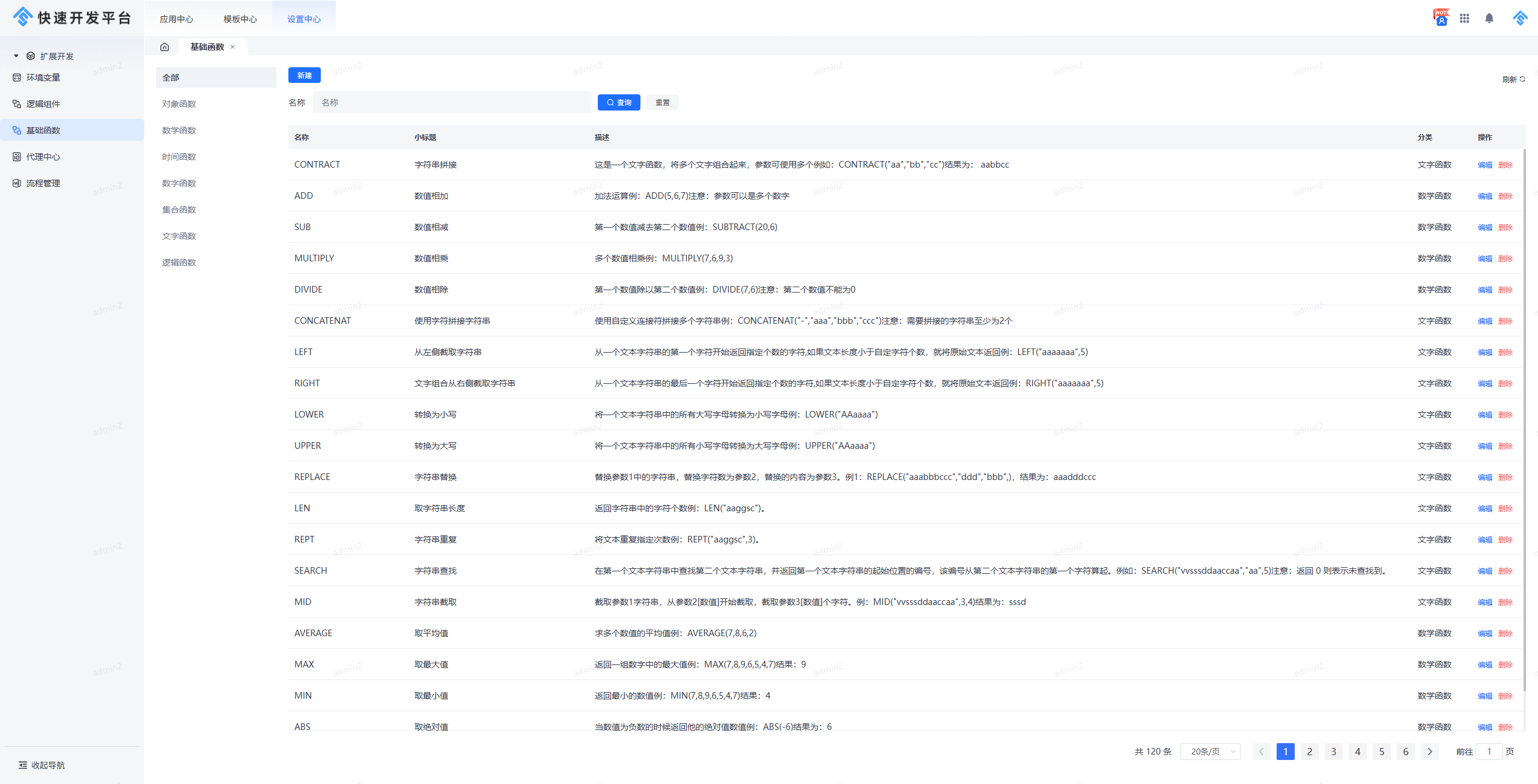This screenshot has width=1538, height=784.
Task: Click the 查询 search button
Action: (619, 103)
